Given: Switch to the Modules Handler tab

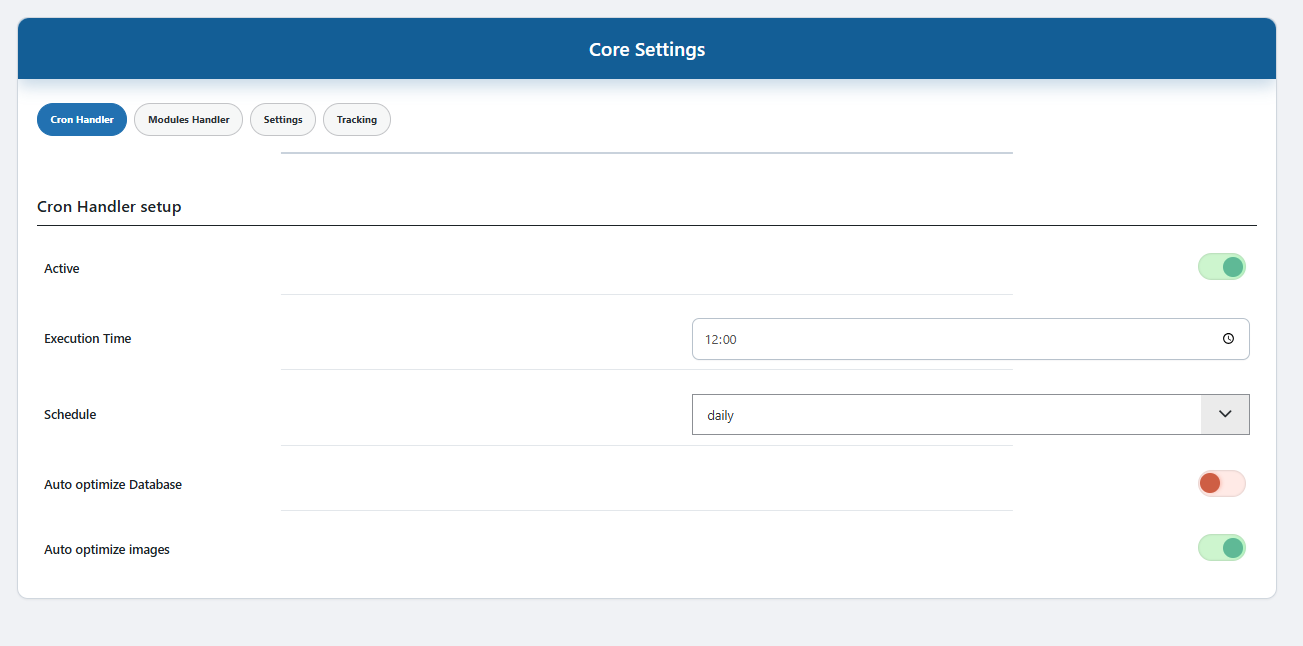Looking at the screenshot, I should (188, 120).
